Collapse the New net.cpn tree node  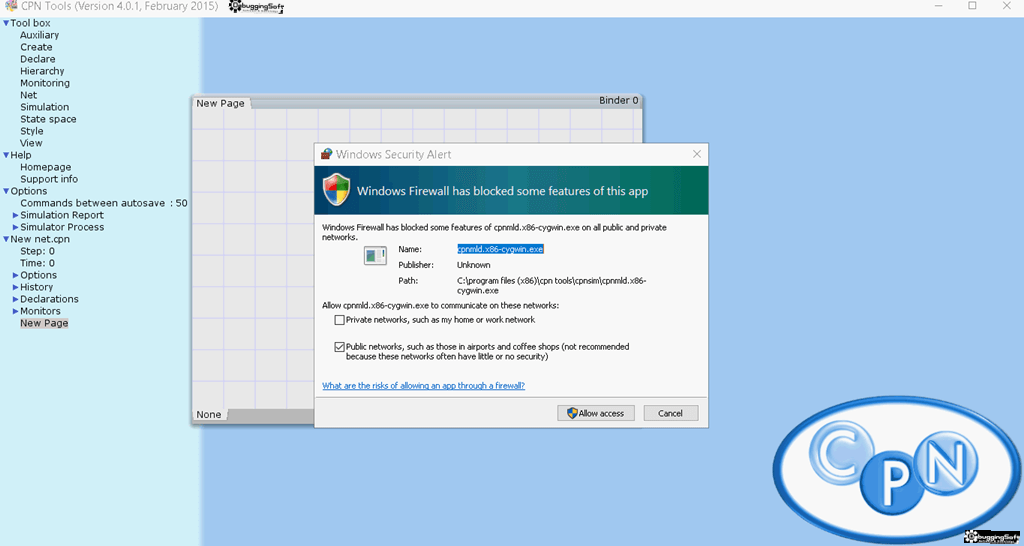pyautogui.click(x=6, y=240)
